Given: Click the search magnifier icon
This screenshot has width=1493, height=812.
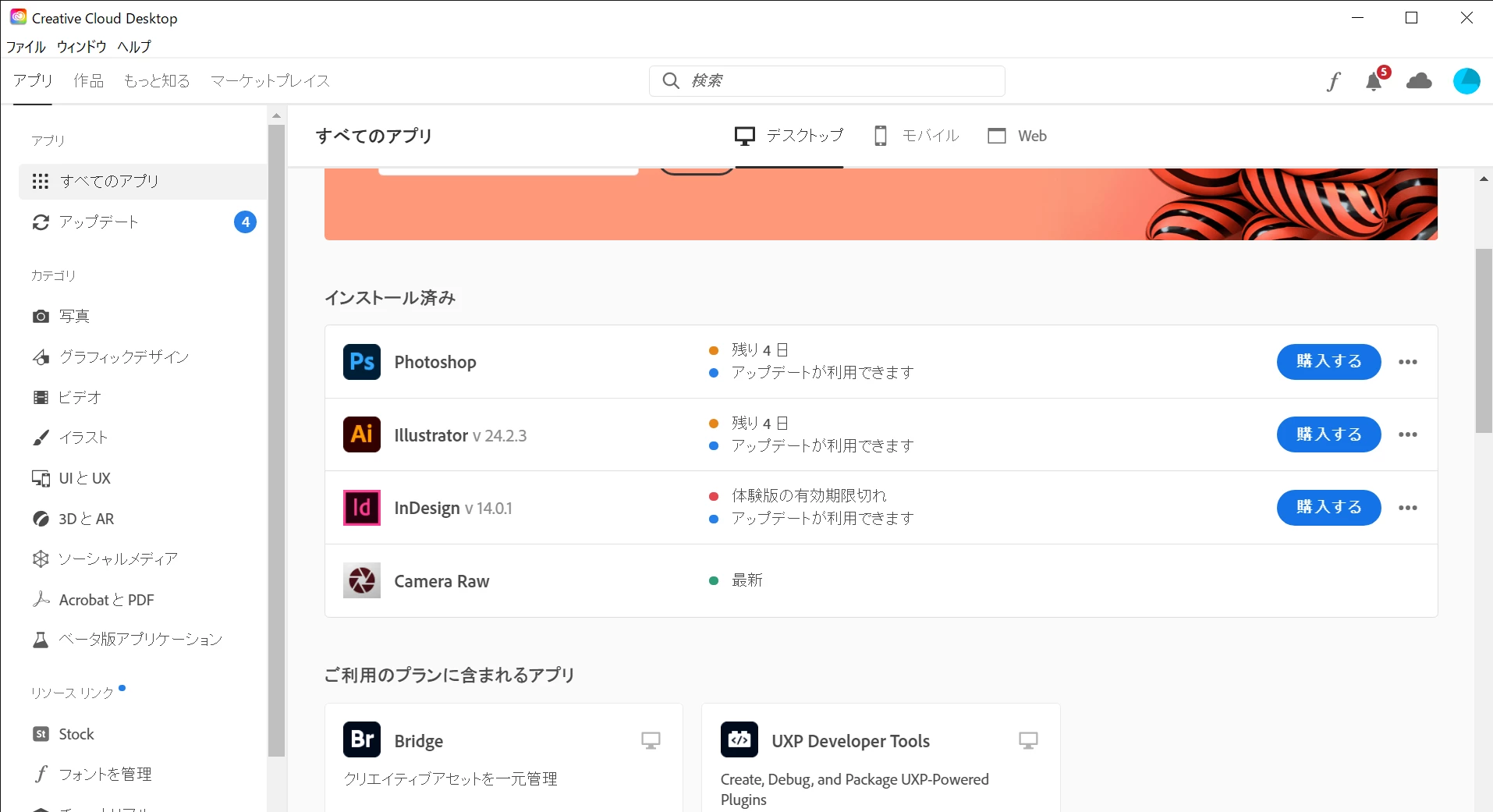Looking at the screenshot, I should 671,81.
